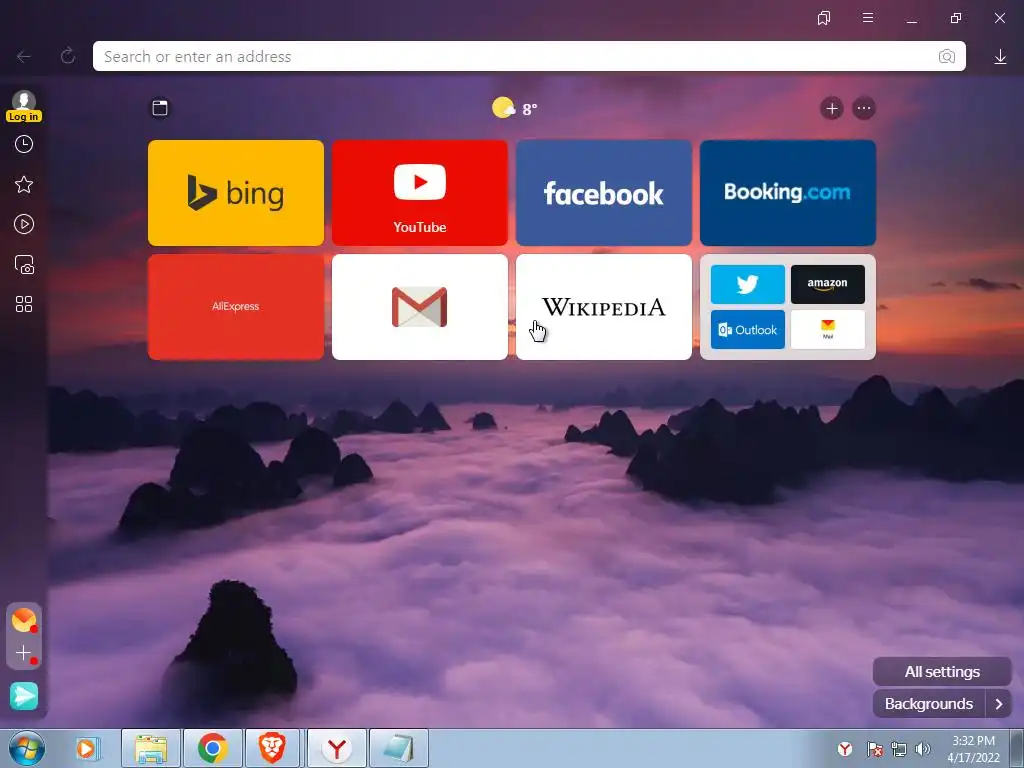The height and width of the screenshot is (768, 1024).
Task: Open the video play icon in sidebar
Action: [x=24, y=225]
